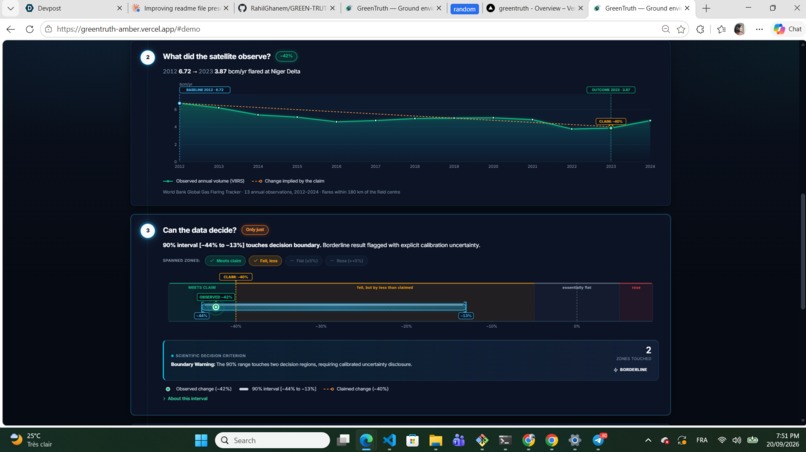This screenshot has height=452, width=806.
Task: Open the Windows Start menu
Action: click(x=201, y=440)
